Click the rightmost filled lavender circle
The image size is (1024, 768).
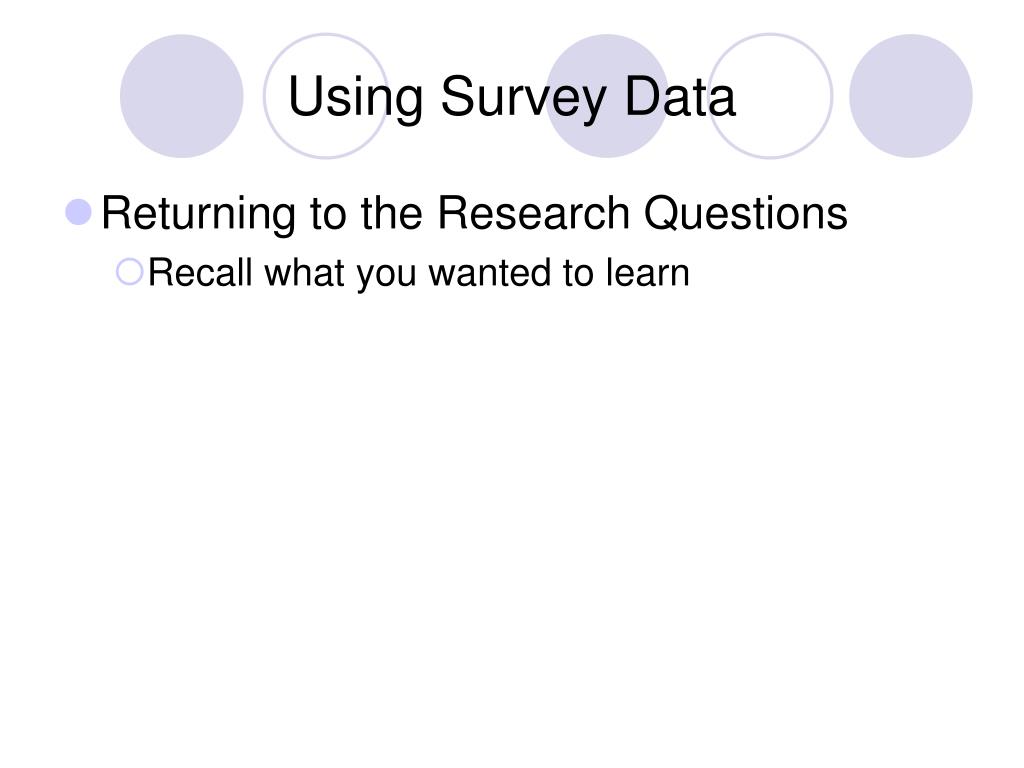[x=910, y=96]
